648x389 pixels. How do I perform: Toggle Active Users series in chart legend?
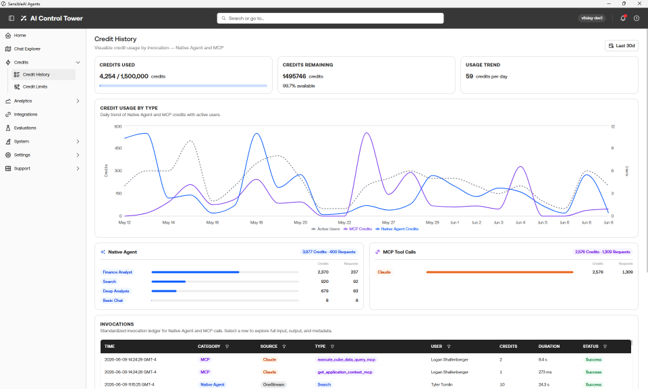[325, 229]
